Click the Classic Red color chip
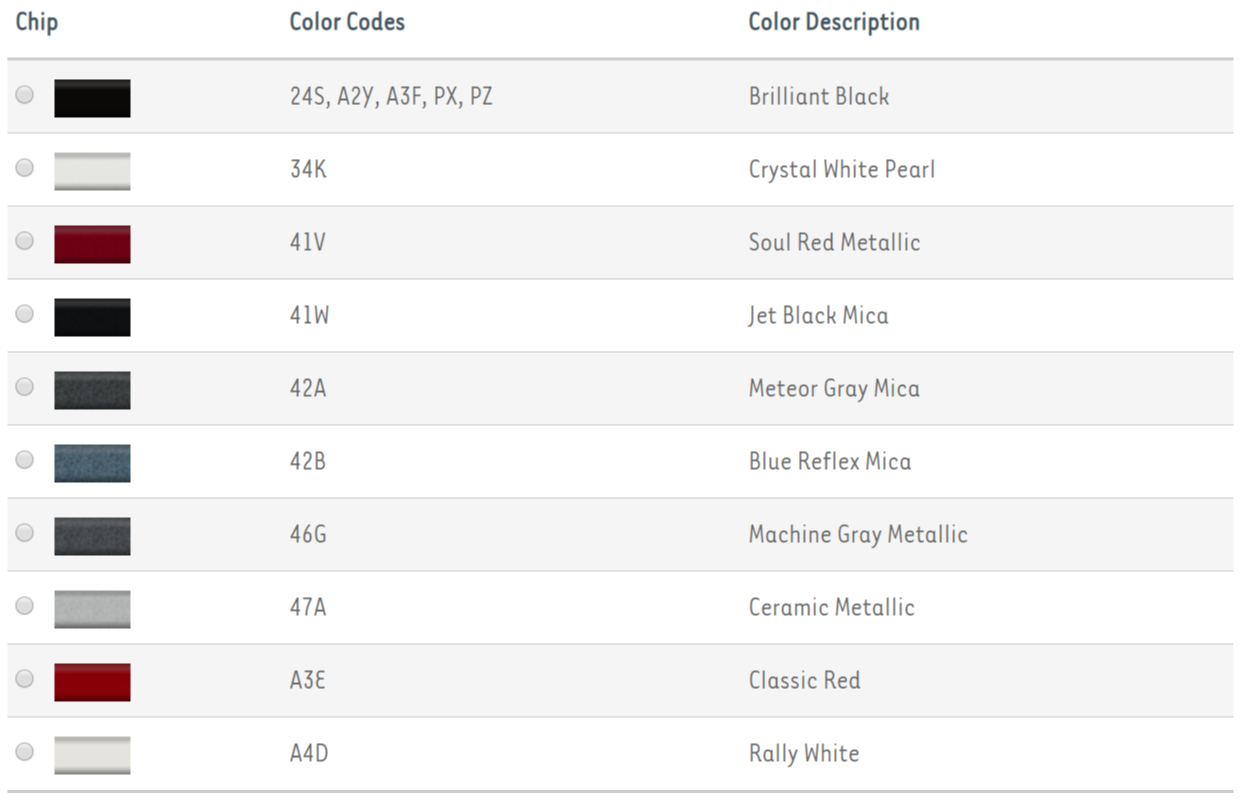The height and width of the screenshot is (802, 1240). (x=92, y=682)
